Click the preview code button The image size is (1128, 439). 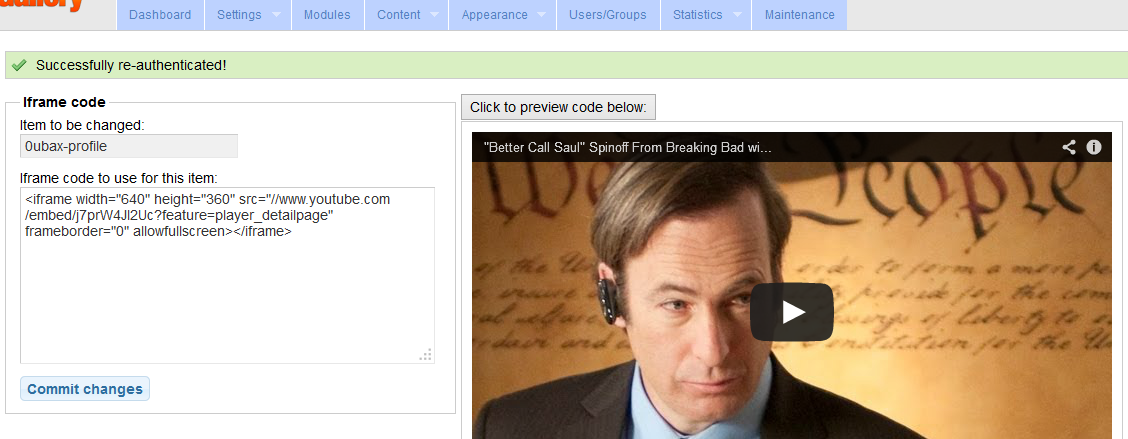click(x=558, y=107)
